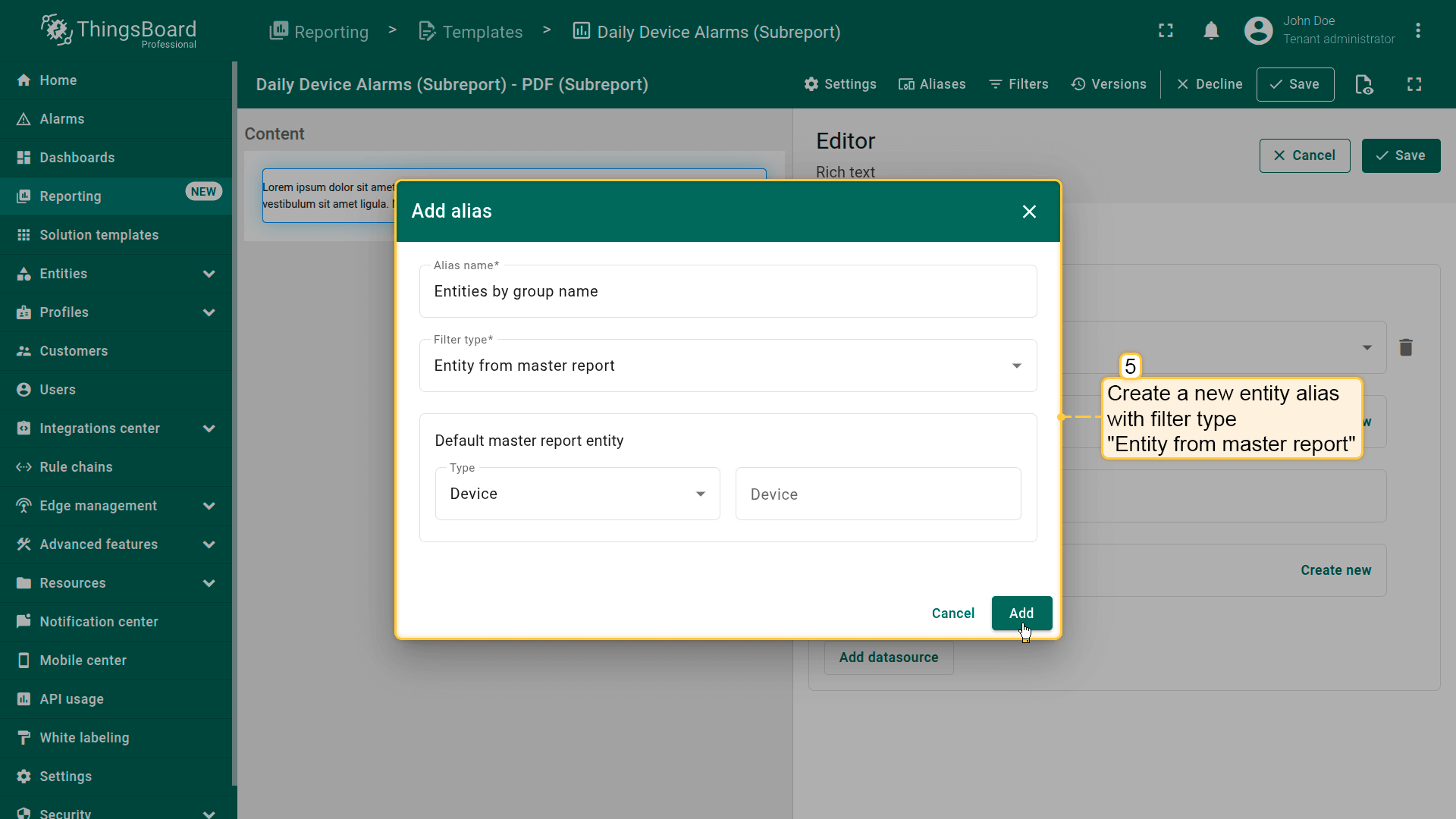The height and width of the screenshot is (819, 1456).
Task: Click the Device entity input field
Action: [877, 494]
